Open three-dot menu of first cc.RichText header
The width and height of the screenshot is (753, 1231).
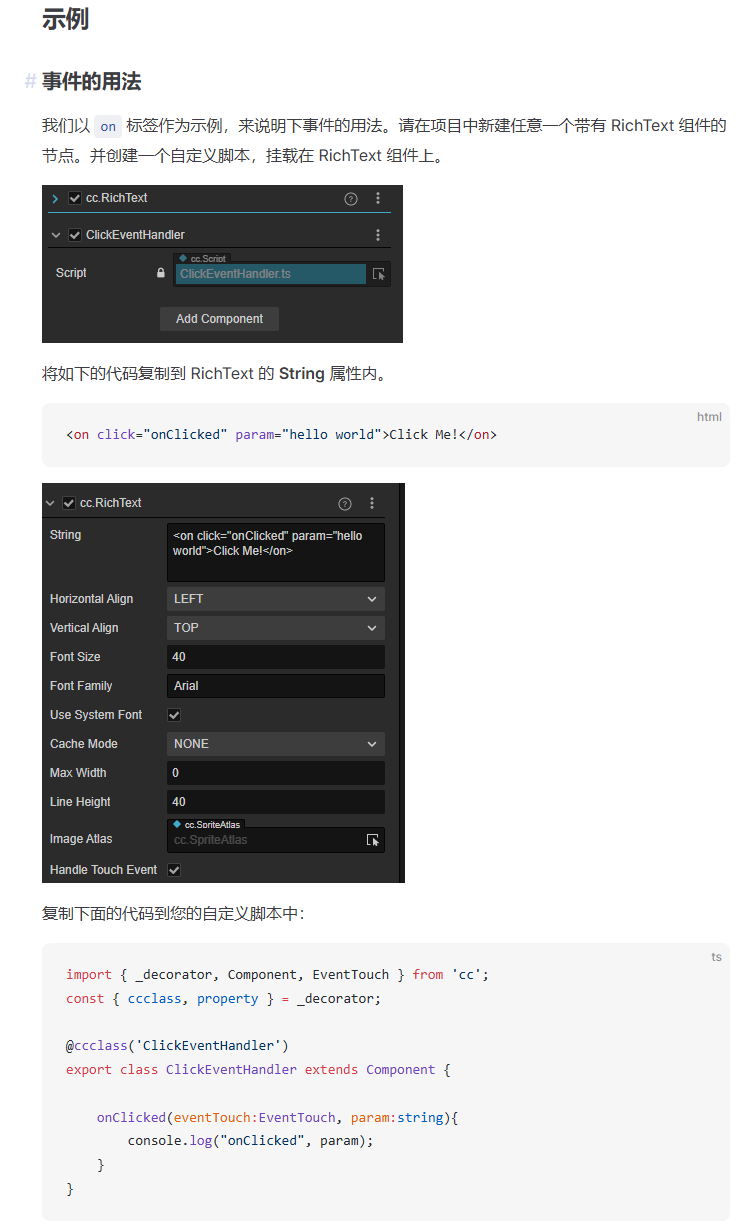(x=378, y=198)
